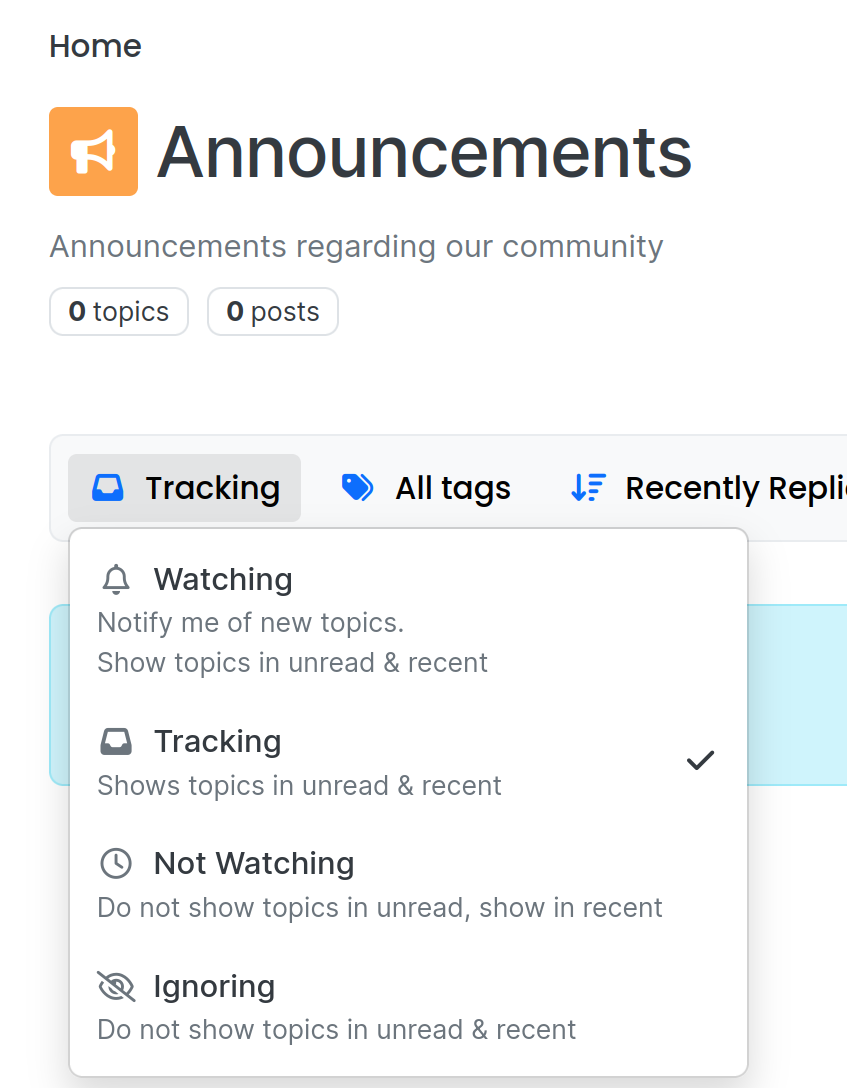Go to the Home breadcrumb link
The width and height of the screenshot is (847, 1088).
point(95,46)
